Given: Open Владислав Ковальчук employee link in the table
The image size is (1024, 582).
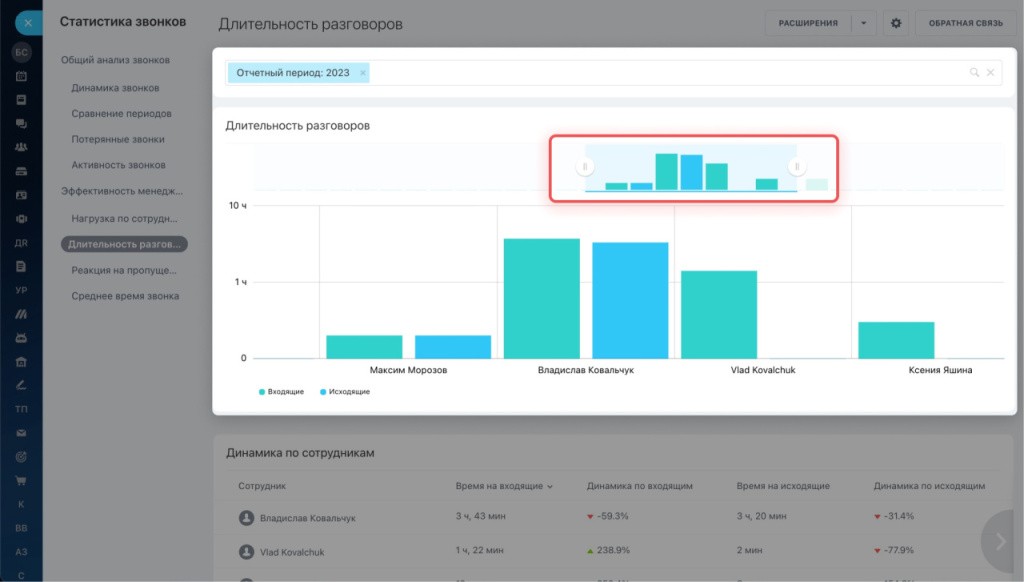Looking at the screenshot, I should pos(307,518).
